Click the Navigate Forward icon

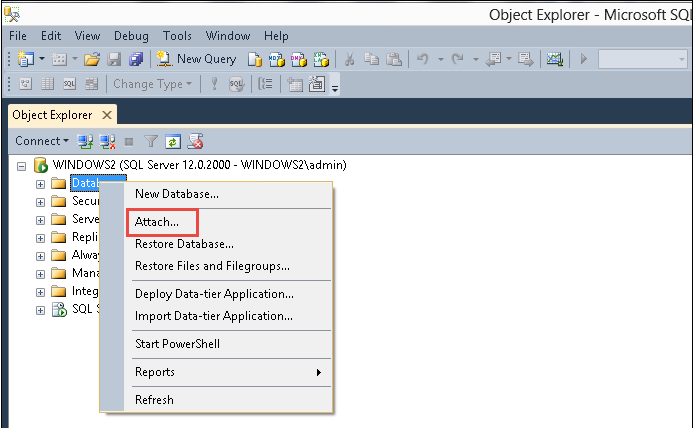click(525, 59)
